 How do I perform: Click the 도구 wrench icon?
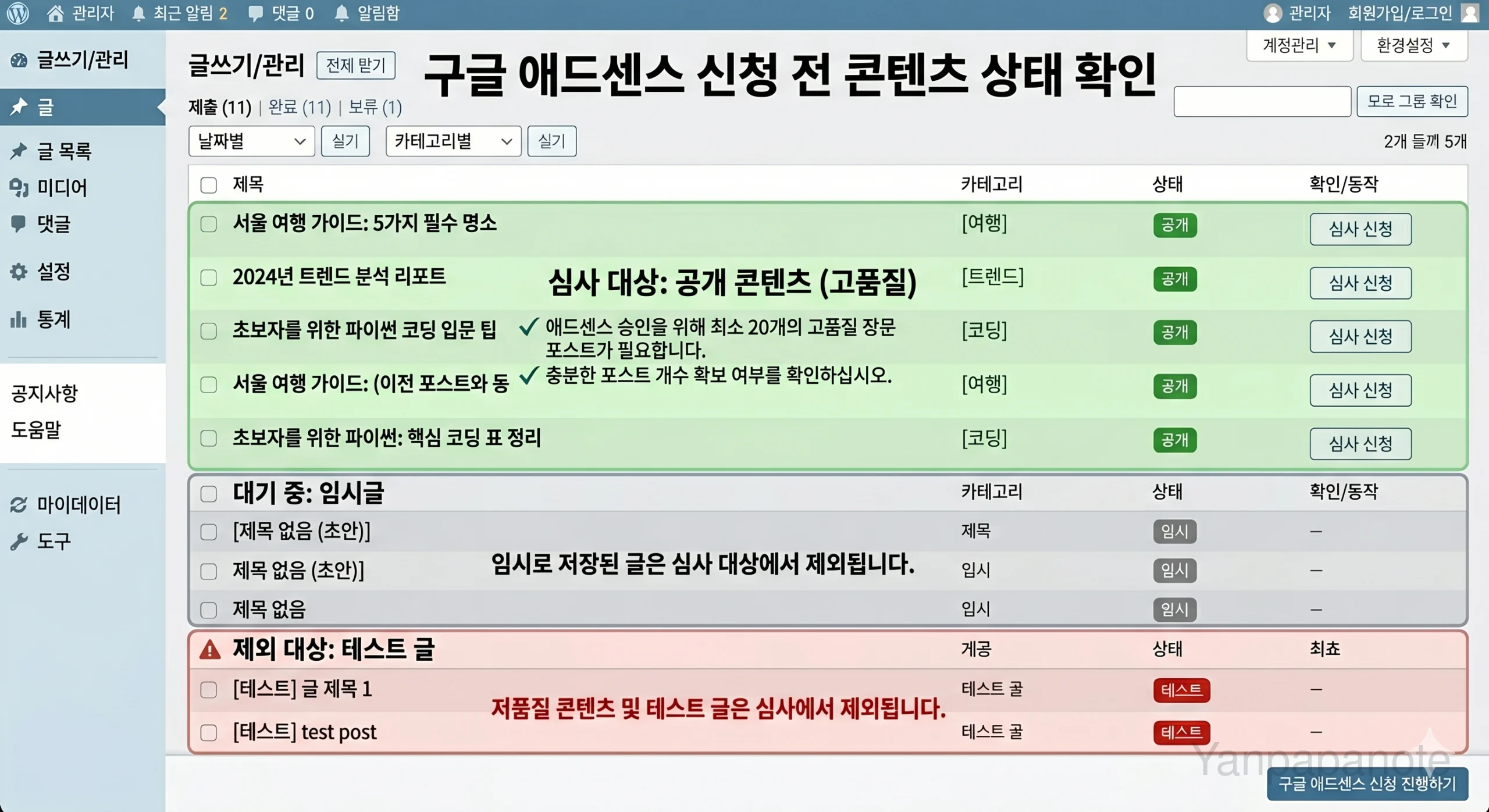[19, 542]
